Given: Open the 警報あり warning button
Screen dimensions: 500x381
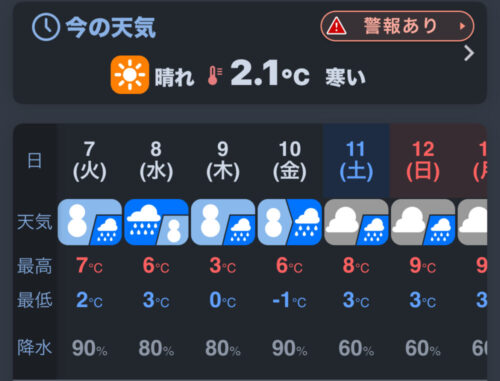Looking at the screenshot, I should point(397,26).
